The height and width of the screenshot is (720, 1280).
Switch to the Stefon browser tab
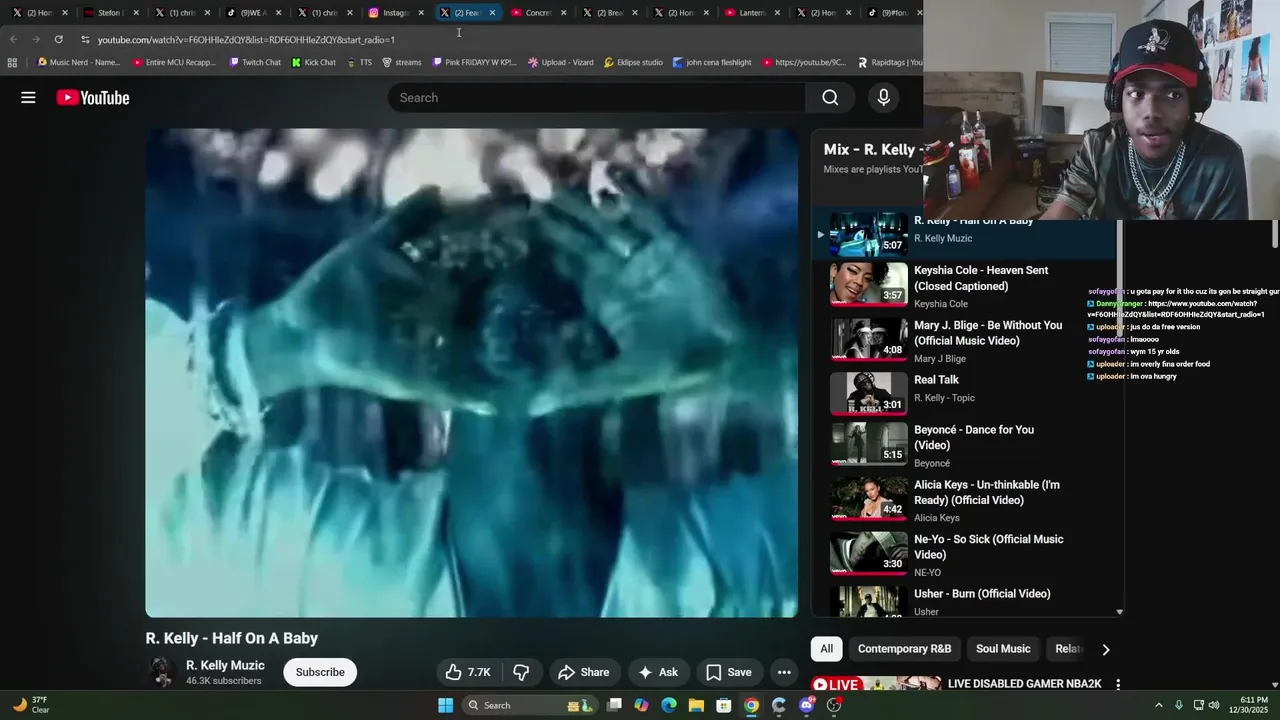pos(110,13)
